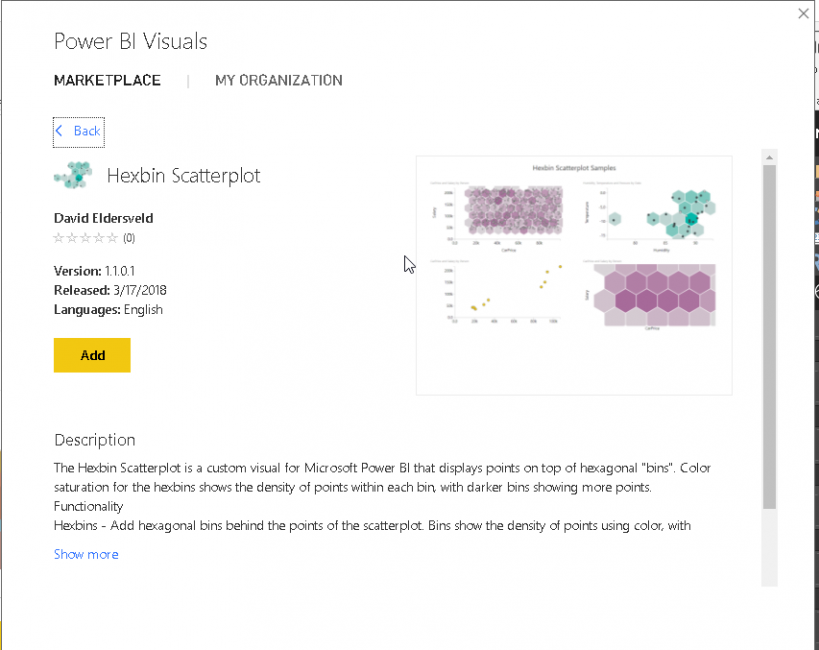This screenshot has width=819, height=650.
Task: Click the back chevron arrow icon
Action: (x=60, y=131)
